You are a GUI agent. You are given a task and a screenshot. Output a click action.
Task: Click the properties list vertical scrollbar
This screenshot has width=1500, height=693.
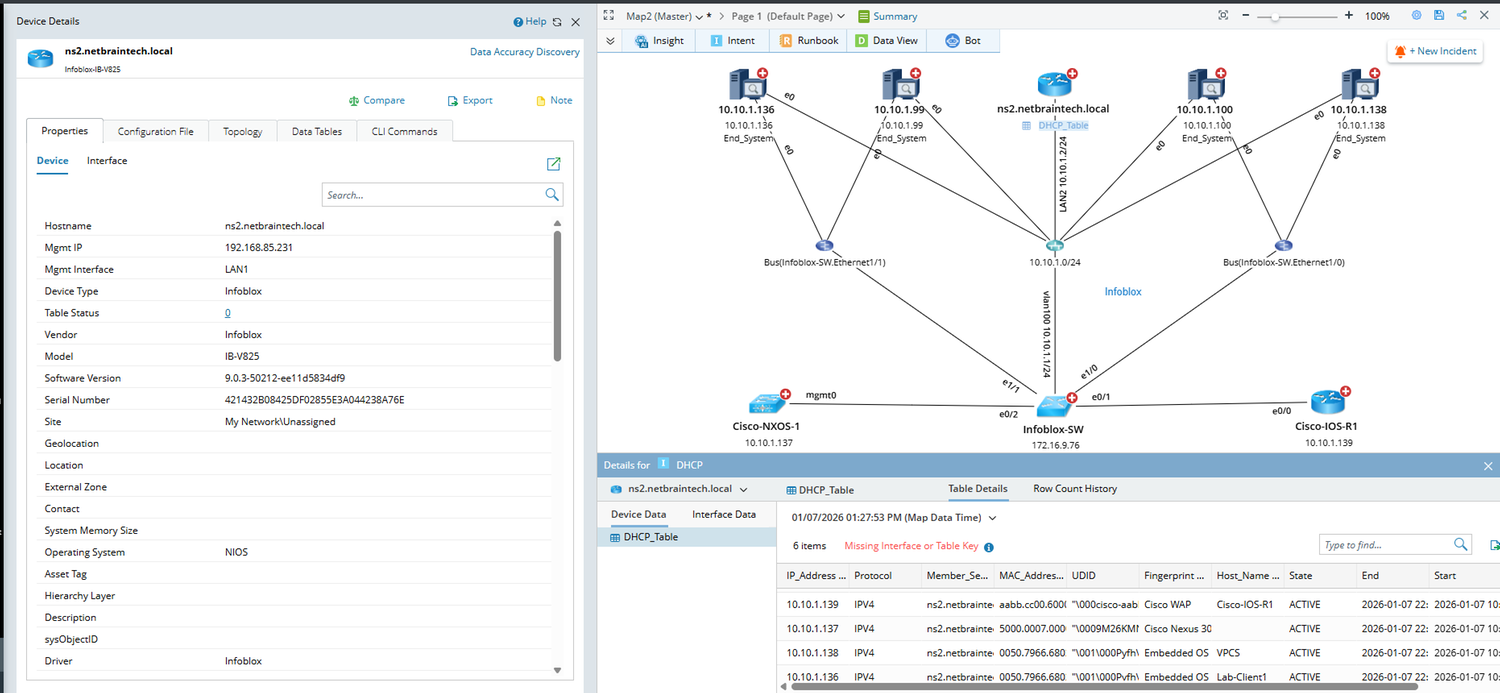(557, 295)
